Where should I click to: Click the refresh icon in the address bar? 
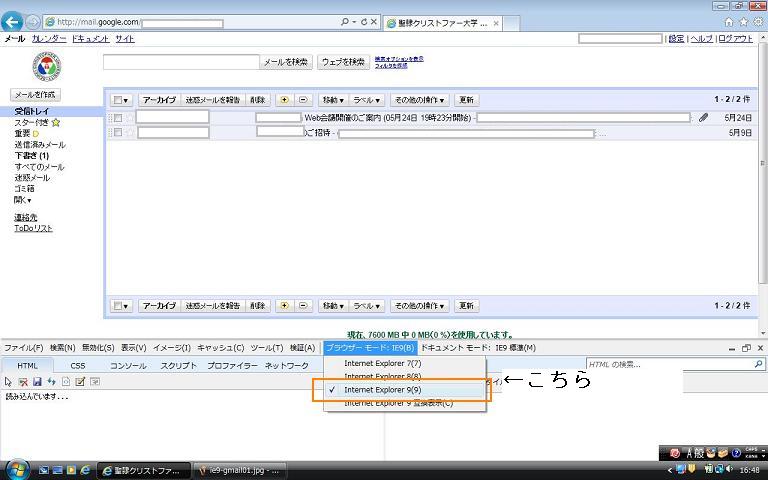[x=364, y=22]
